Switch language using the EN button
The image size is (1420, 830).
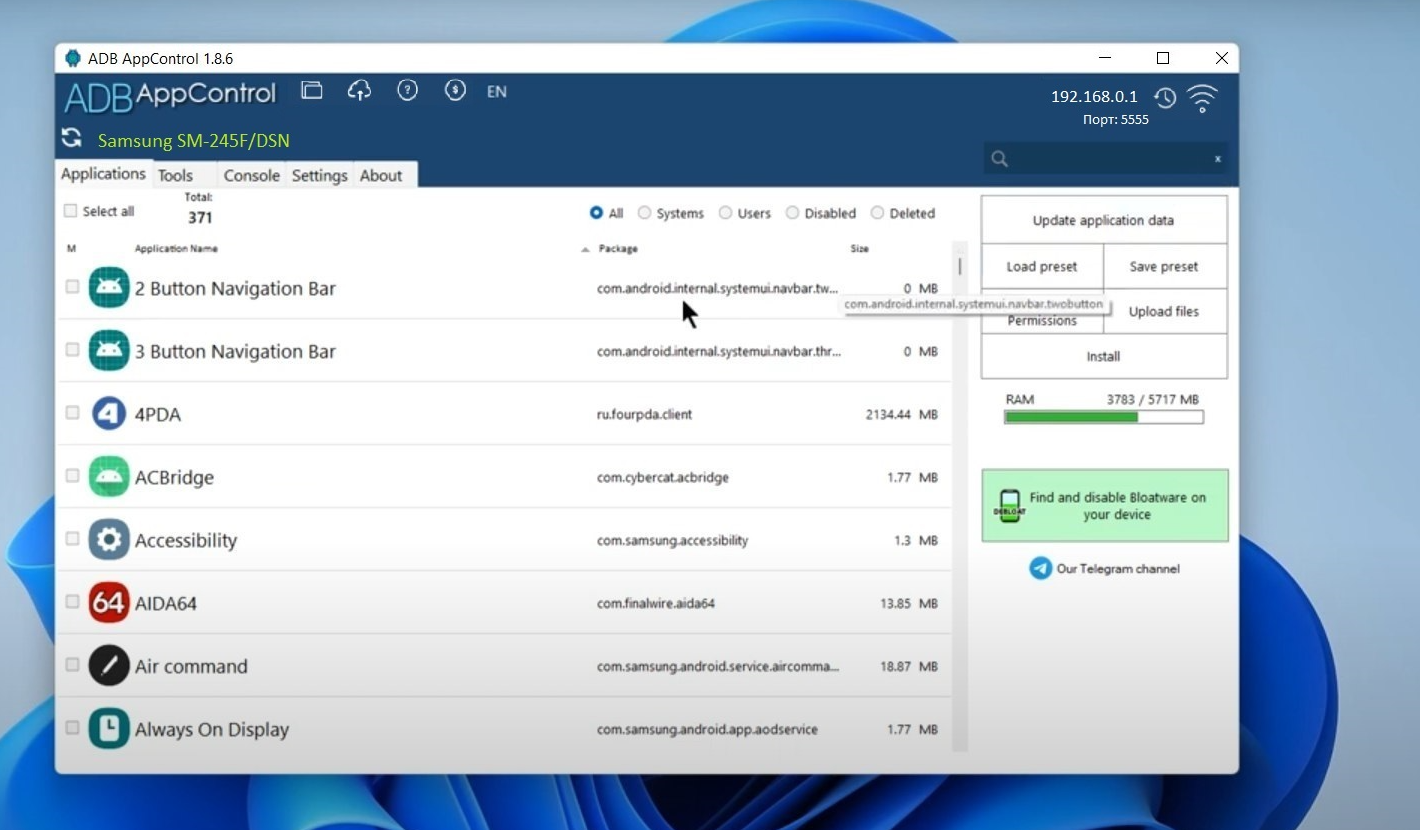tap(497, 92)
